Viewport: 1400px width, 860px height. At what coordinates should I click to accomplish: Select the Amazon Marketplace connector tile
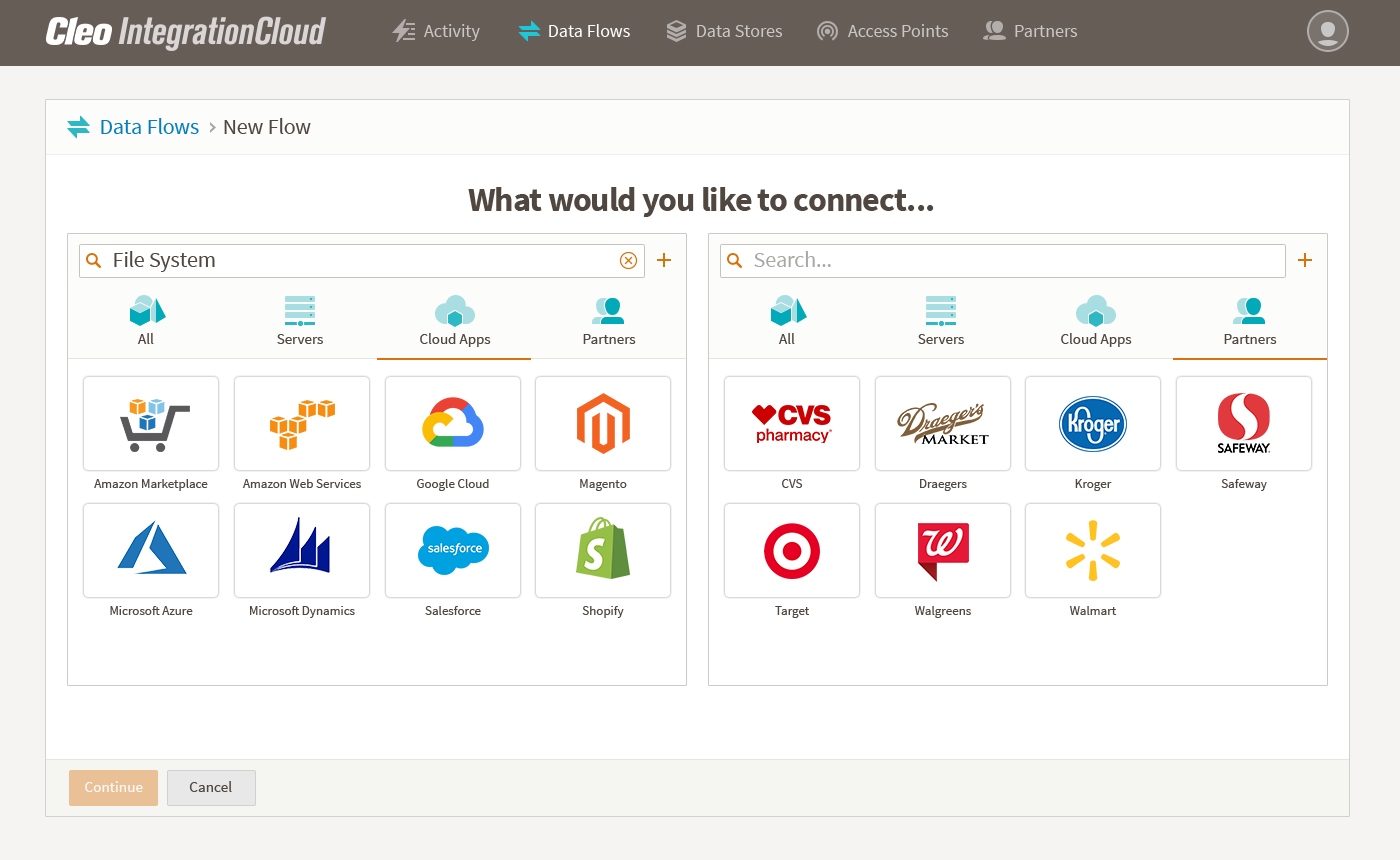pyautogui.click(x=151, y=423)
